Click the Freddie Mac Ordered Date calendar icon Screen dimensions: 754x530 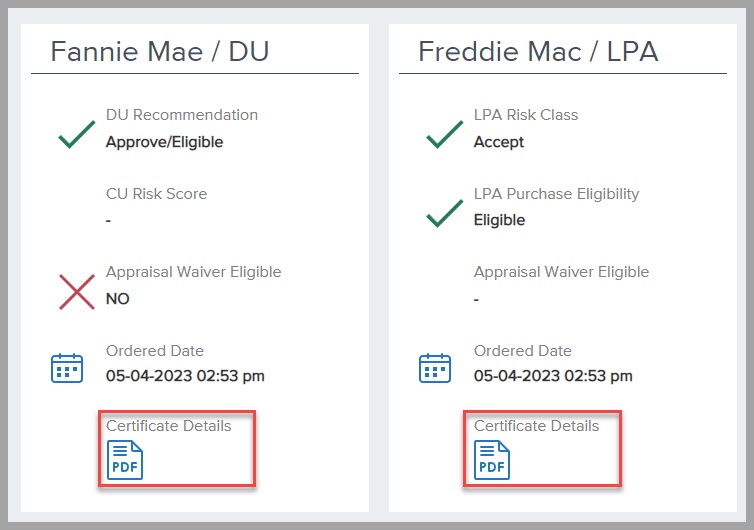[x=434, y=368]
